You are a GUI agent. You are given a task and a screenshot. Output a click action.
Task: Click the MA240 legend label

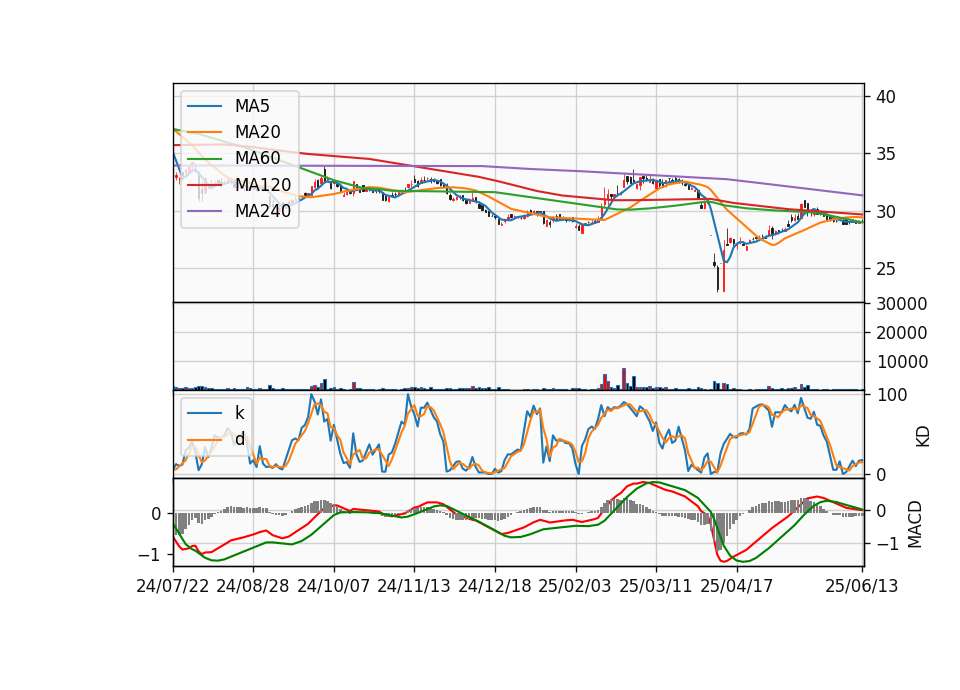point(263,211)
